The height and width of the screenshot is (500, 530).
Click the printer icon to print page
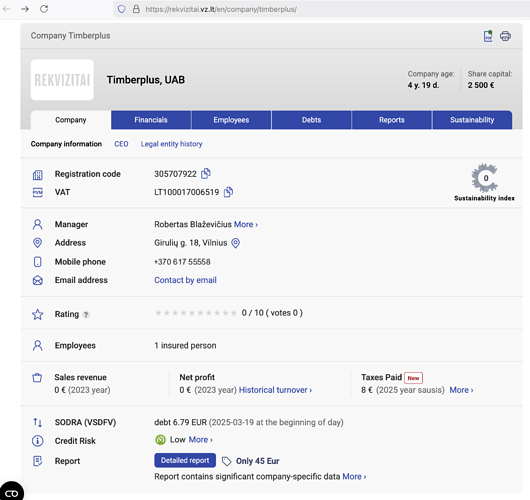point(505,36)
